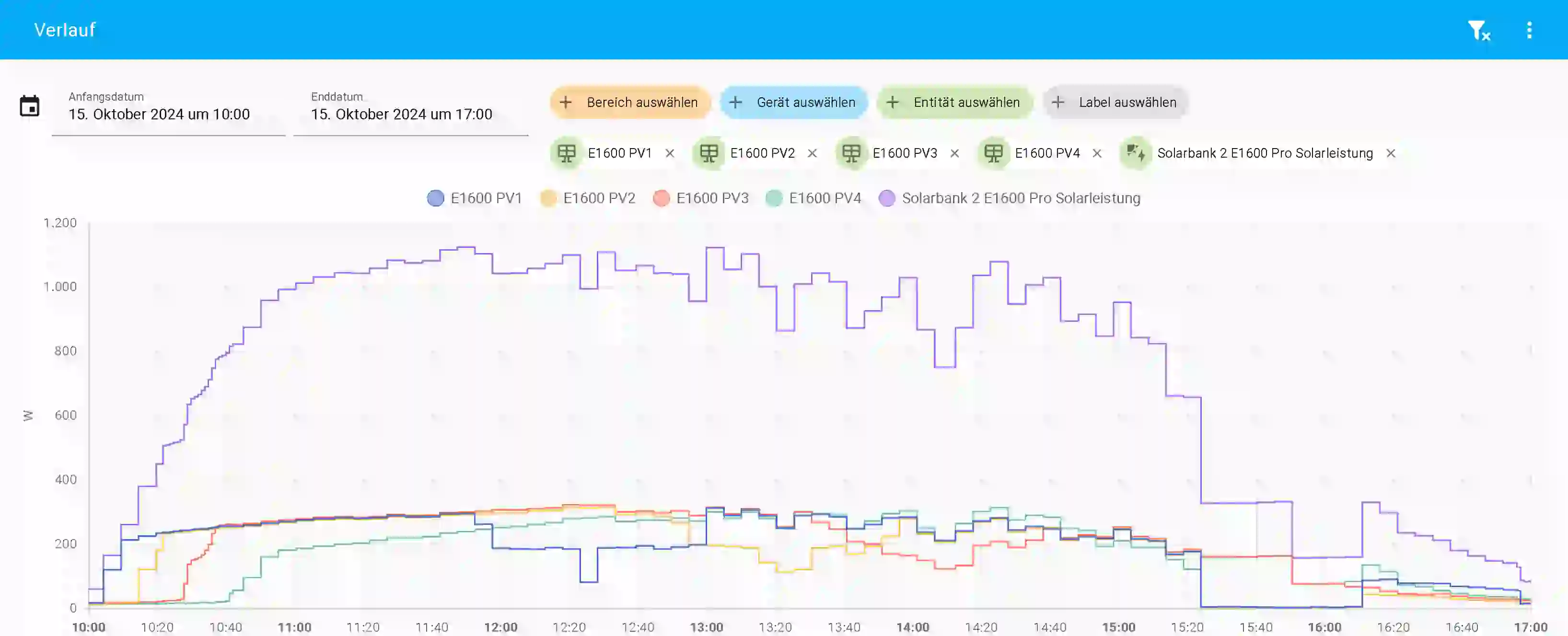Open the three-dot overflow menu
This screenshot has width=1568, height=636.
click(x=1529, y=30)
